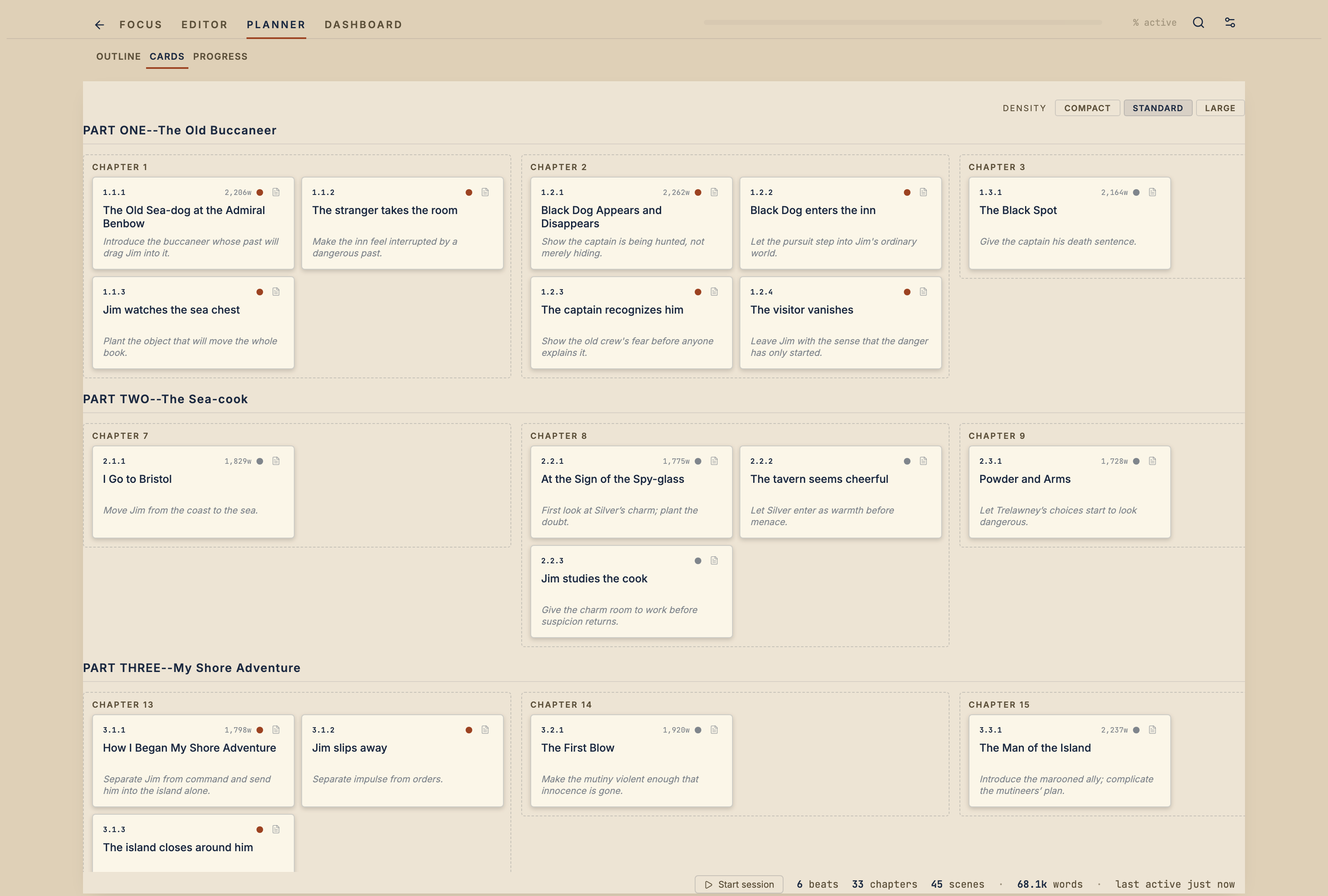Select Large density option
Viewport: 1328px width, 896px height.
pos(1220,108)
